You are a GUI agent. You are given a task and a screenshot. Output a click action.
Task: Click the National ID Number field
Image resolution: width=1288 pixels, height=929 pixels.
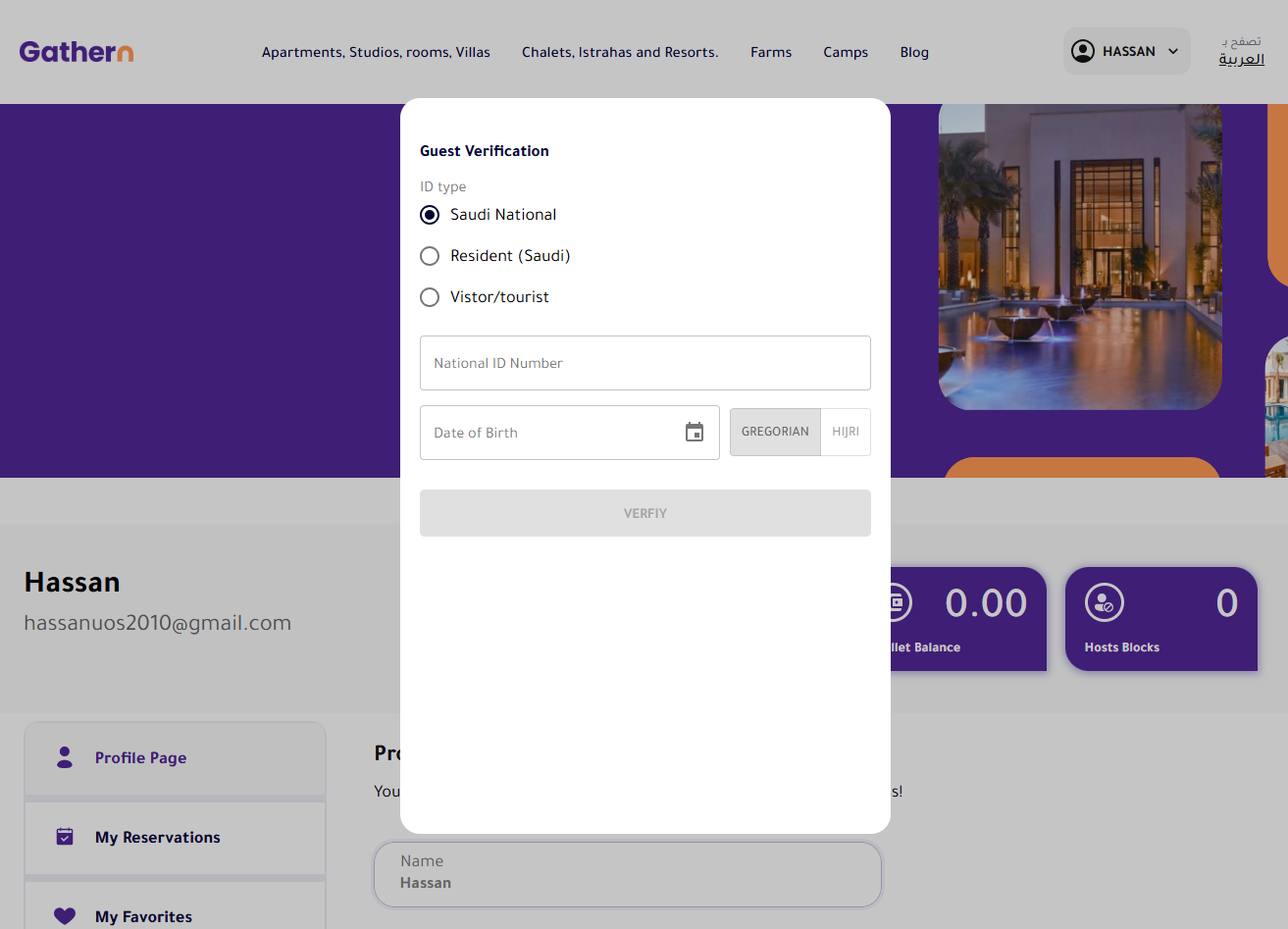coord(644,363)
